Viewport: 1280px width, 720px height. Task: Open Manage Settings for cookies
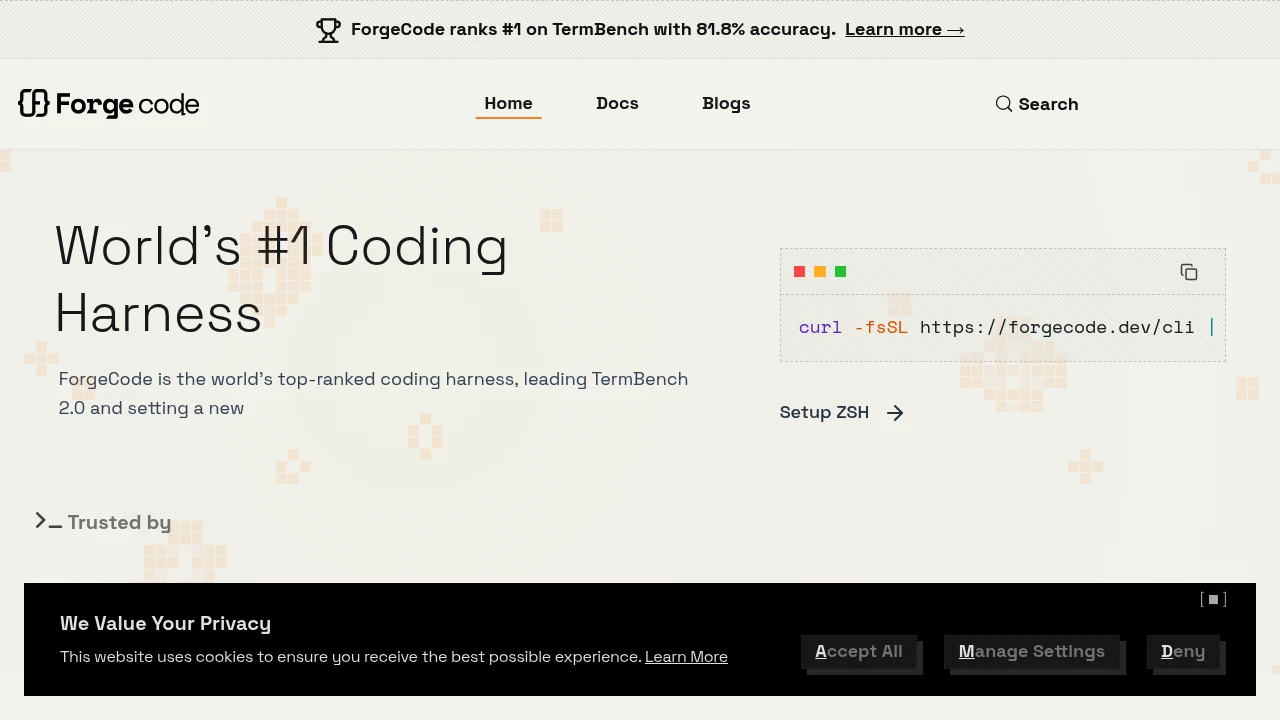1032,652
